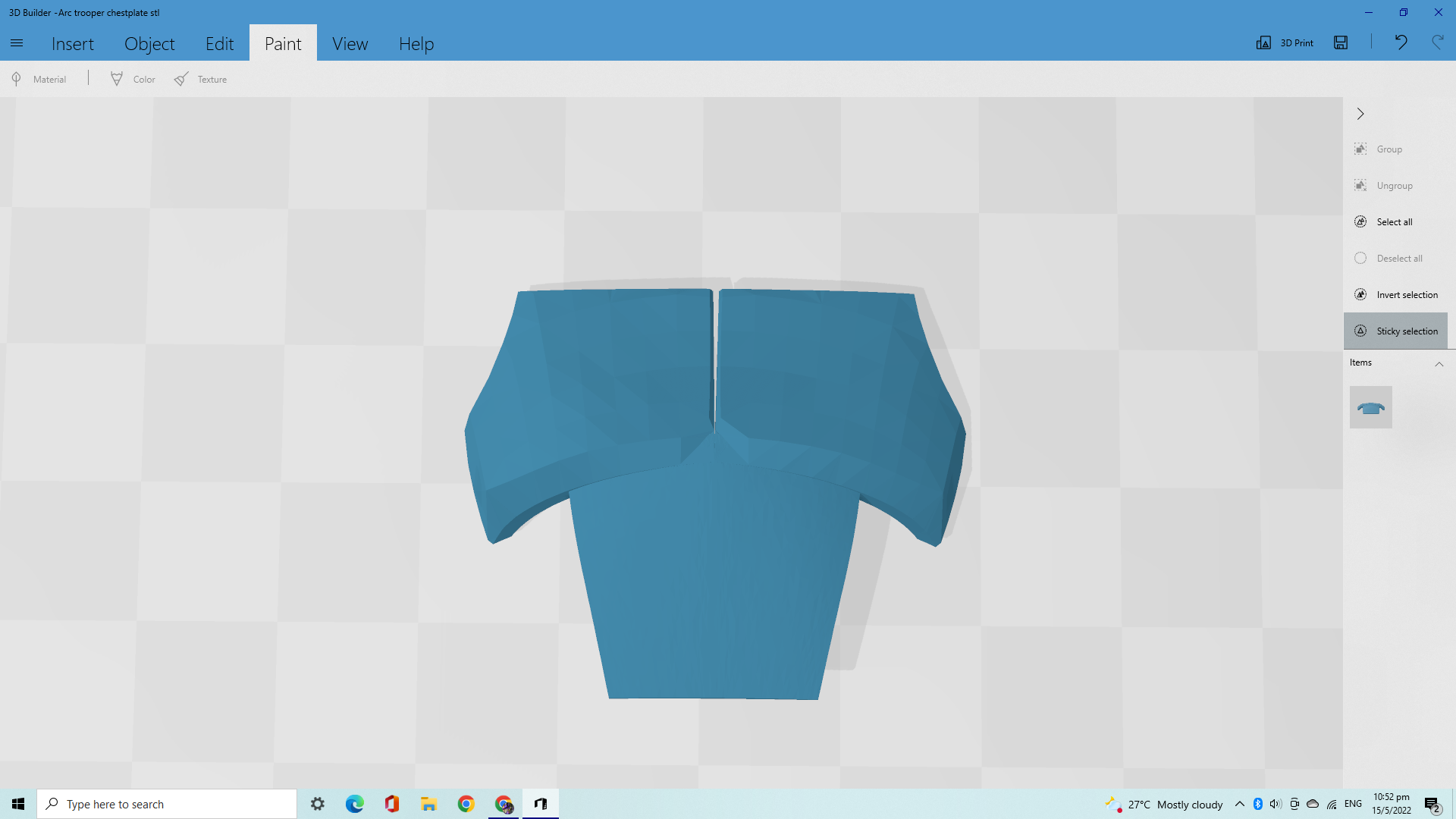Open Microsoft Edge from the taskbar
Viewport: 1456px width, 819px height.
coord(355,804)
